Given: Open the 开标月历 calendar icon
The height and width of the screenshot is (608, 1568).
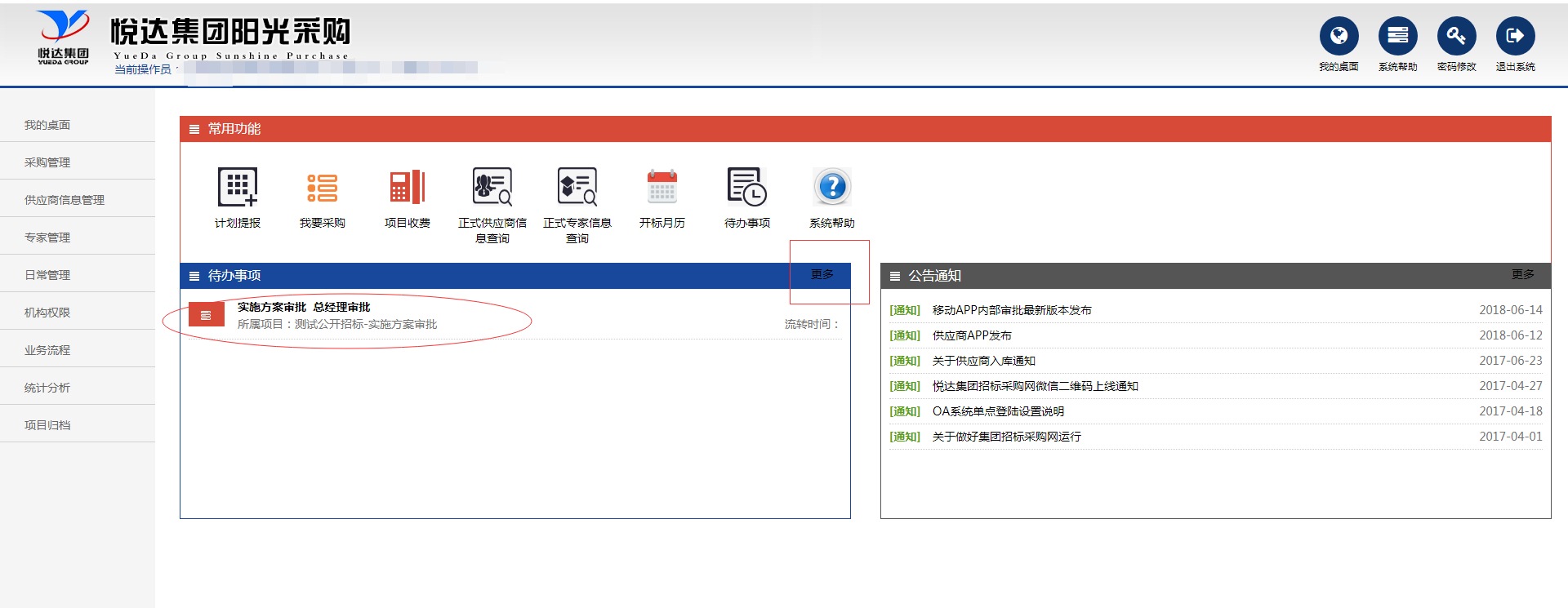Looking at the screenshot, I should [662, 187].
